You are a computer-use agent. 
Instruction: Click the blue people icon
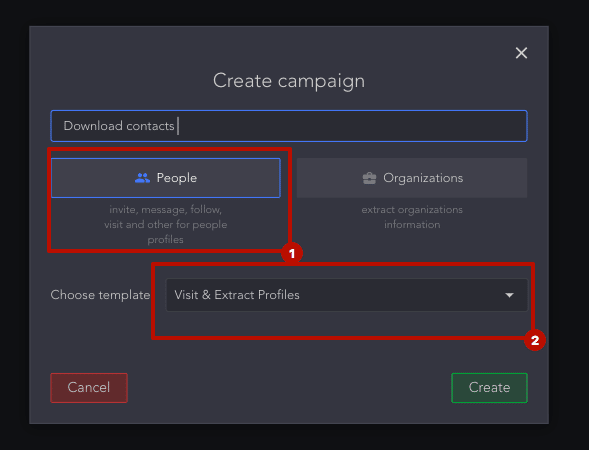coord(142,178)
